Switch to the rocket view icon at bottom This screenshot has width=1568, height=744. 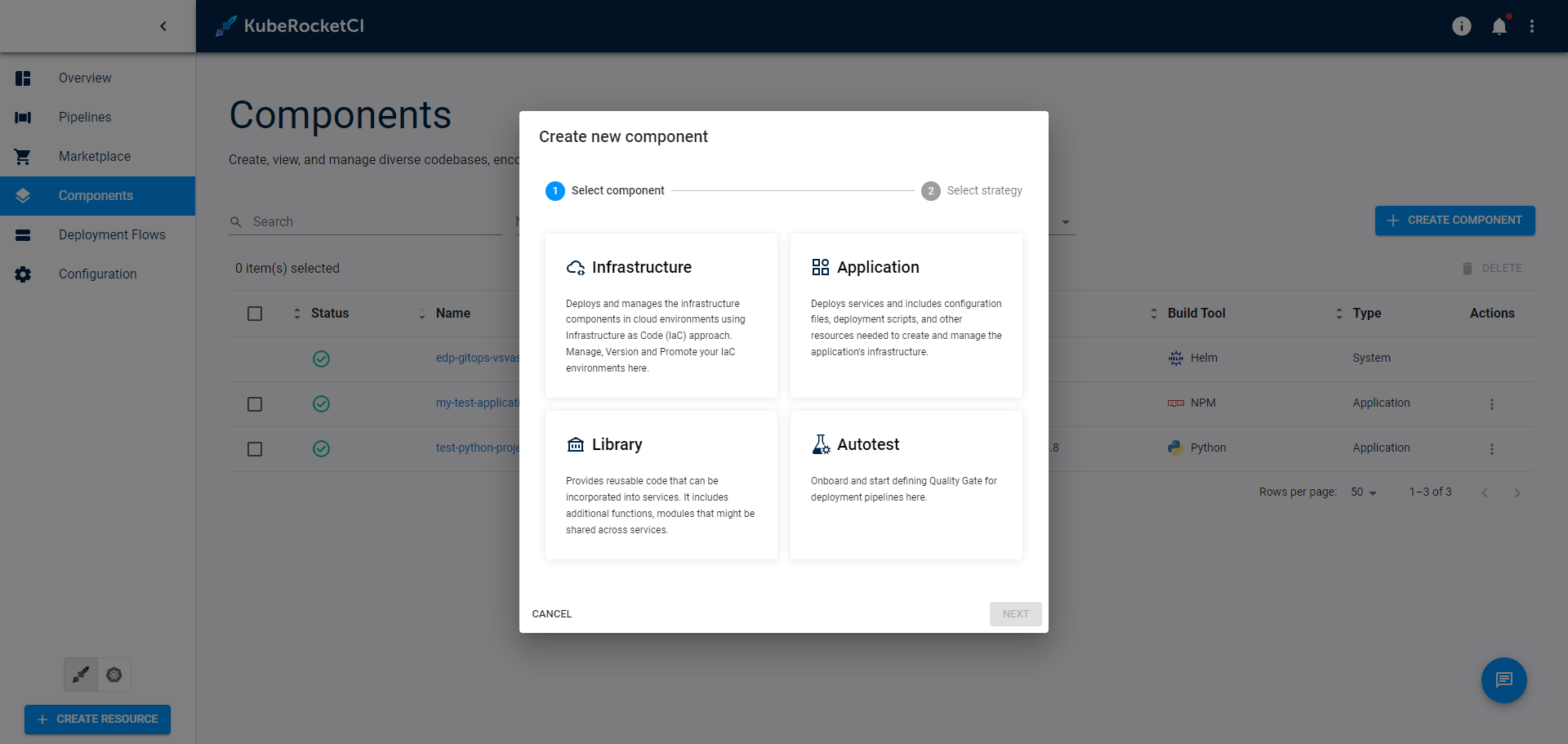tap(81, 675)
